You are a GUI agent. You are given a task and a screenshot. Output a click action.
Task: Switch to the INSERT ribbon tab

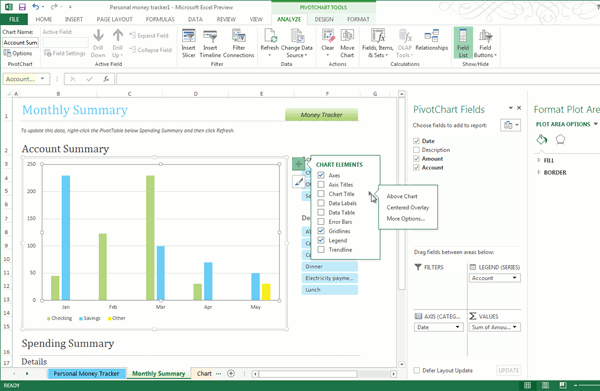click(73, 19)
